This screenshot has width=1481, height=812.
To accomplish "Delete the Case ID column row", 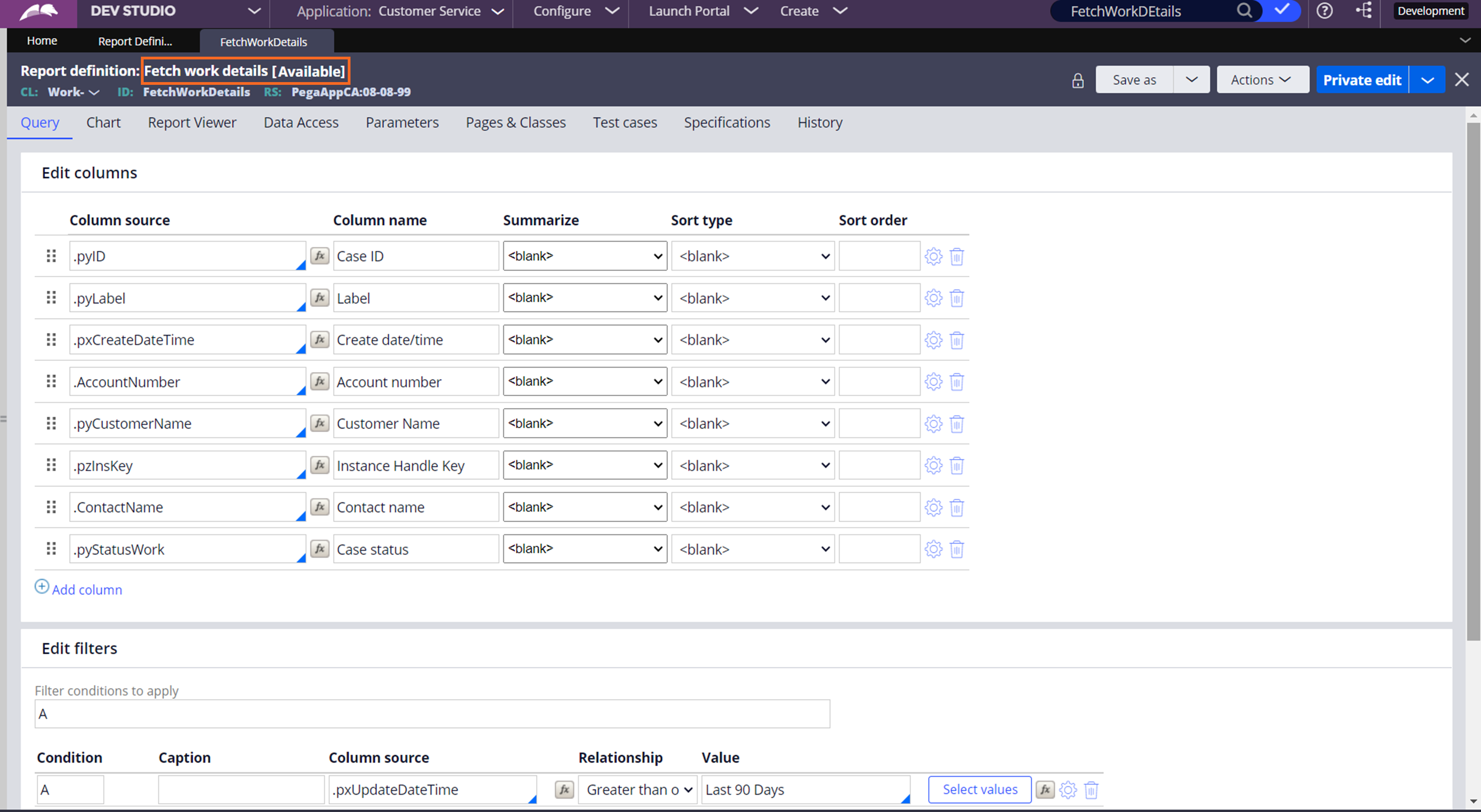I will click(x=957, y=256).
